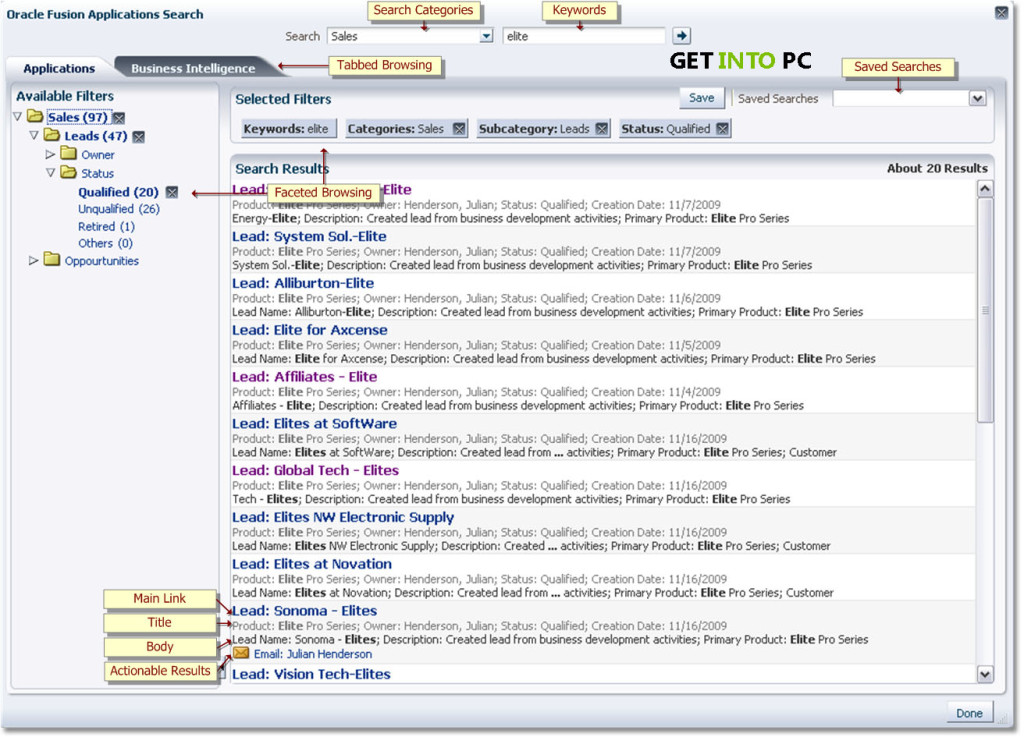
Task: Select the Status filter label in the tree
Action: pos(97,173)
